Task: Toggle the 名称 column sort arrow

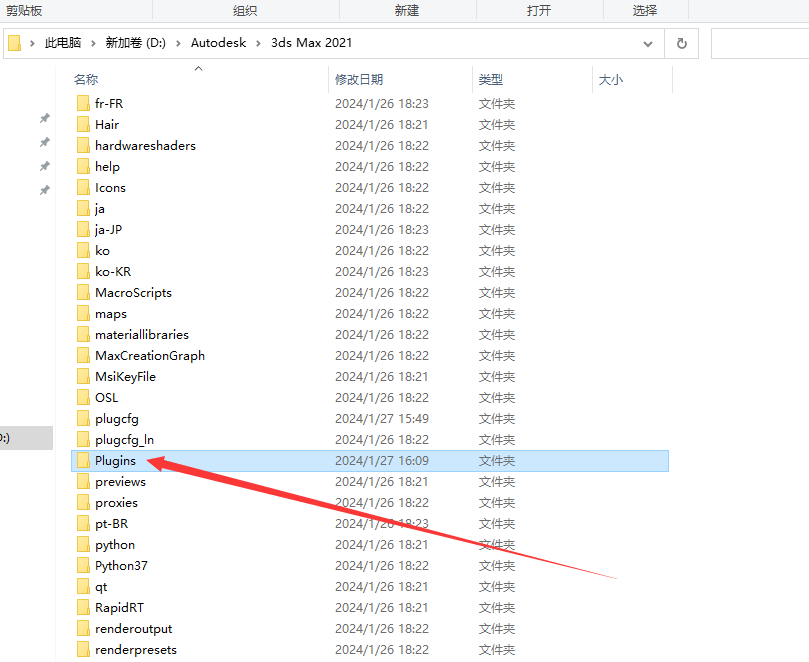Action: [x=197, y=66]
